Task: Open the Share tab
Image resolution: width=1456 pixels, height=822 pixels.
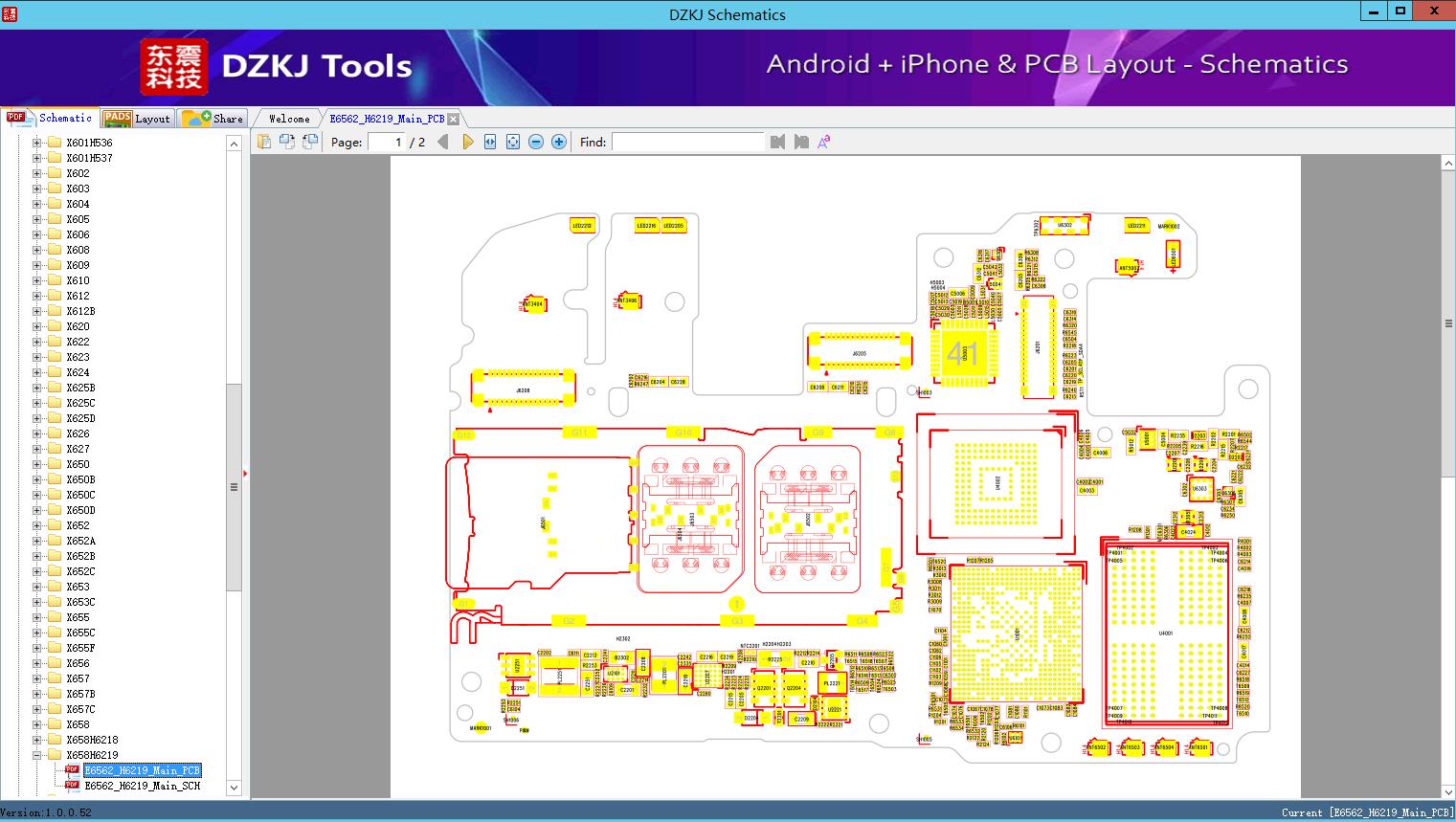Action: tap(213, 119)
